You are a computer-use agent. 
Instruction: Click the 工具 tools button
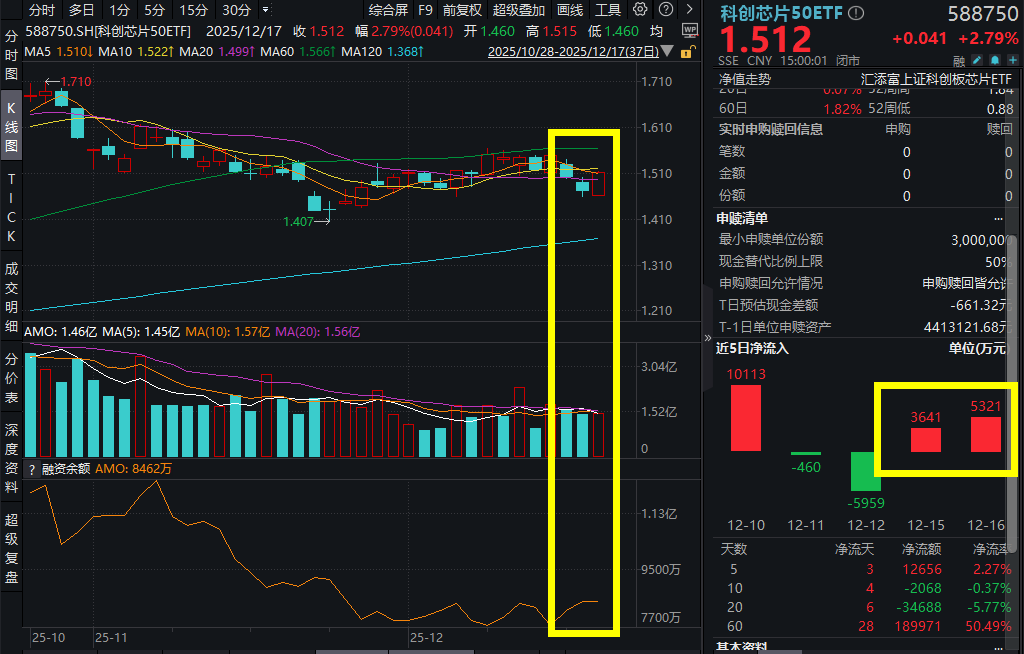coord(605,10)
